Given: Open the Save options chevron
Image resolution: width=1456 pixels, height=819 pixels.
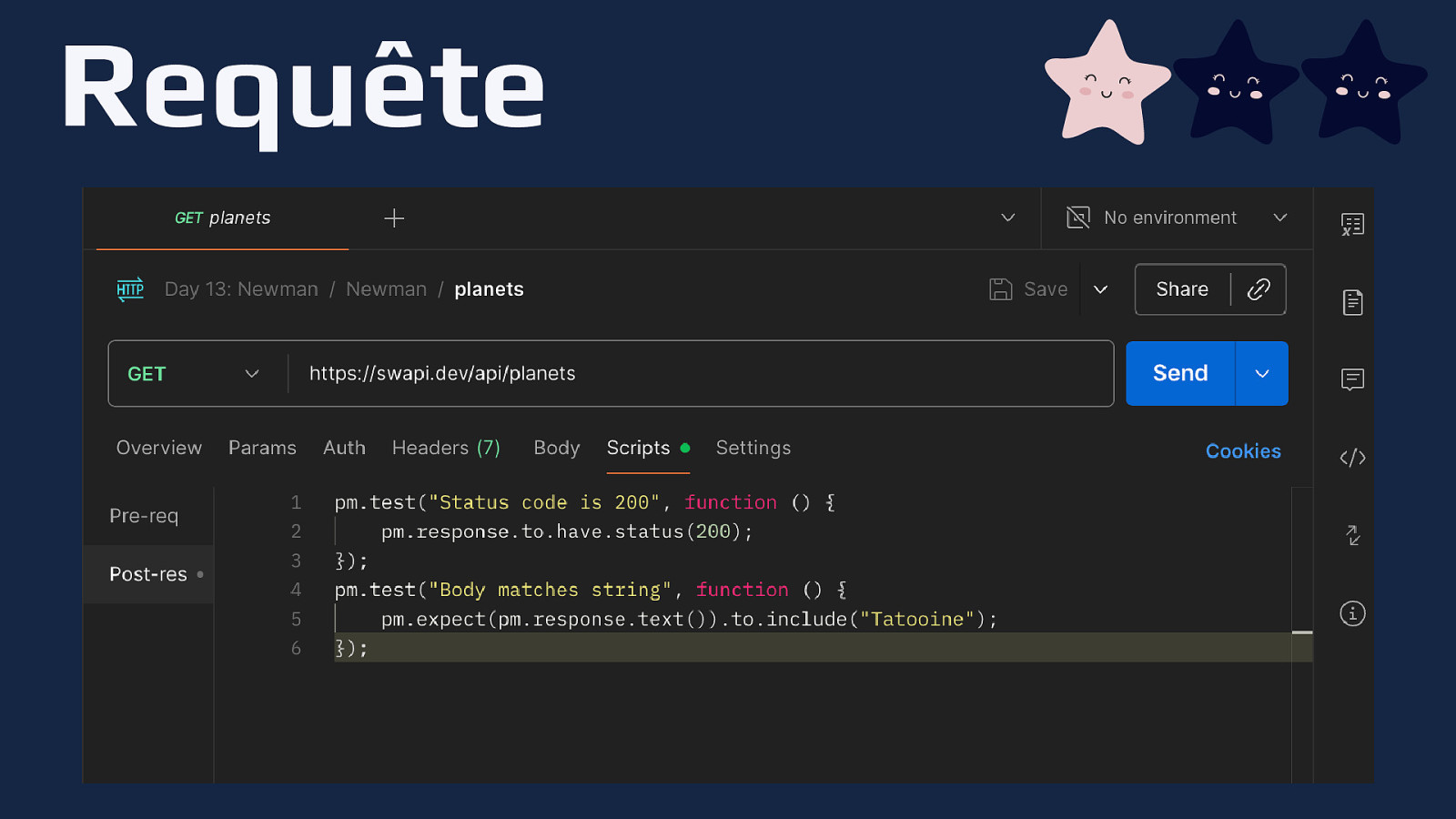Looking at the screenshot, I should click(1100, 289).
